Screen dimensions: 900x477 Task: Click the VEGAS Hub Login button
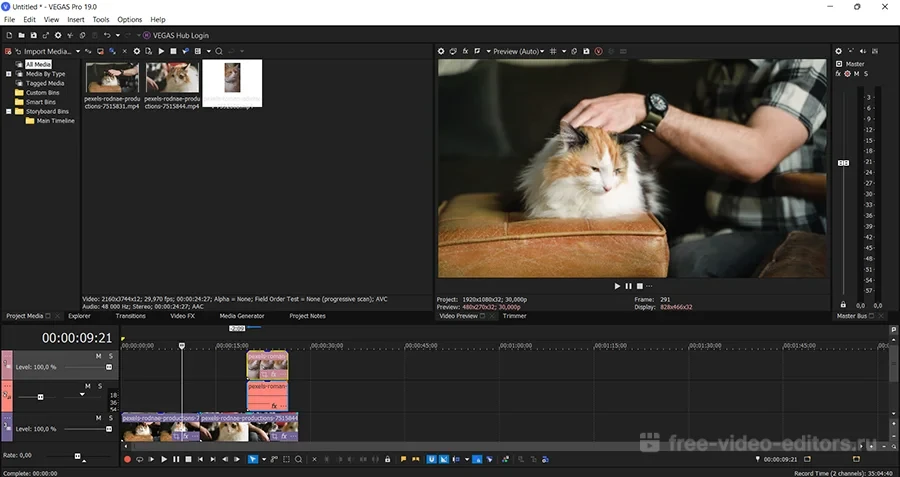[176, 35]
